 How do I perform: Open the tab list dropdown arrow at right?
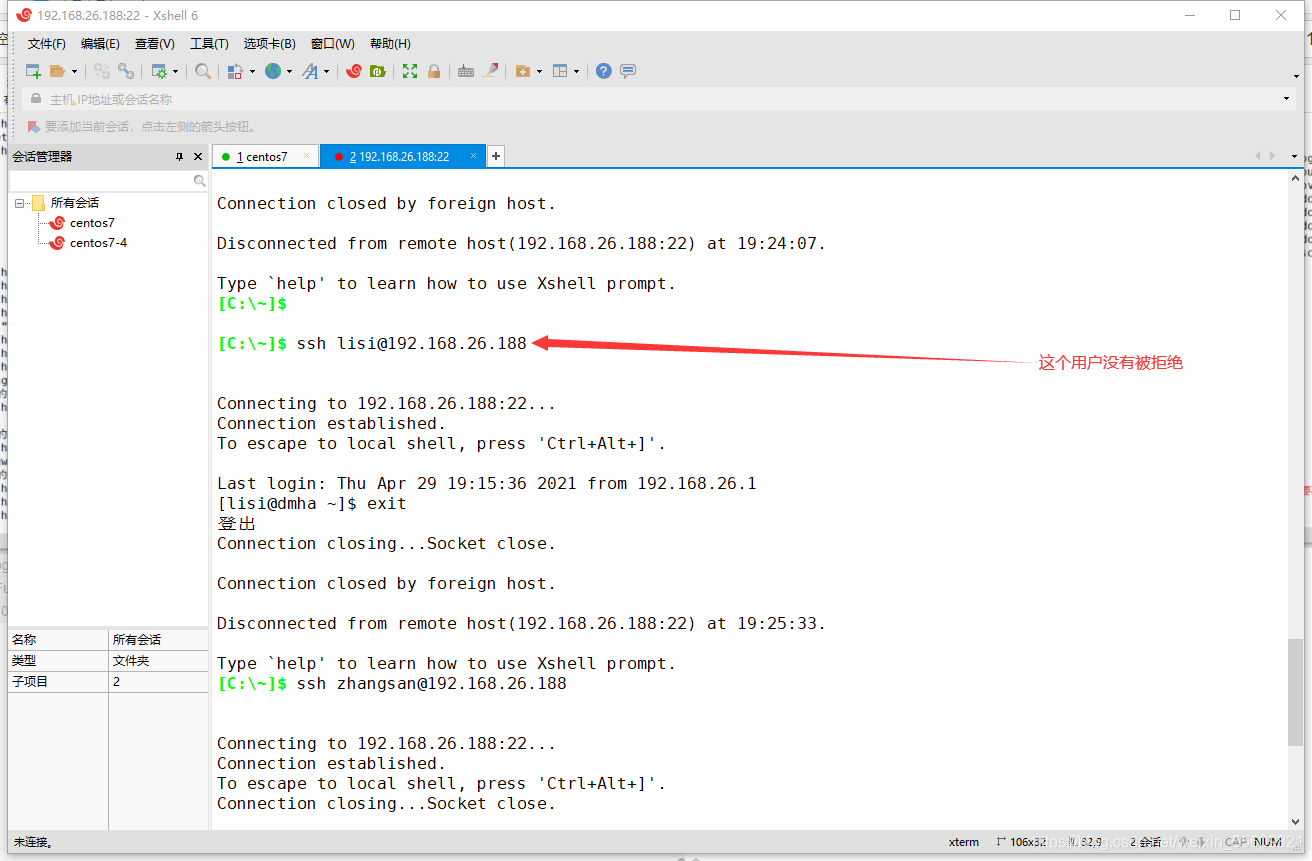pos(1295,156)
